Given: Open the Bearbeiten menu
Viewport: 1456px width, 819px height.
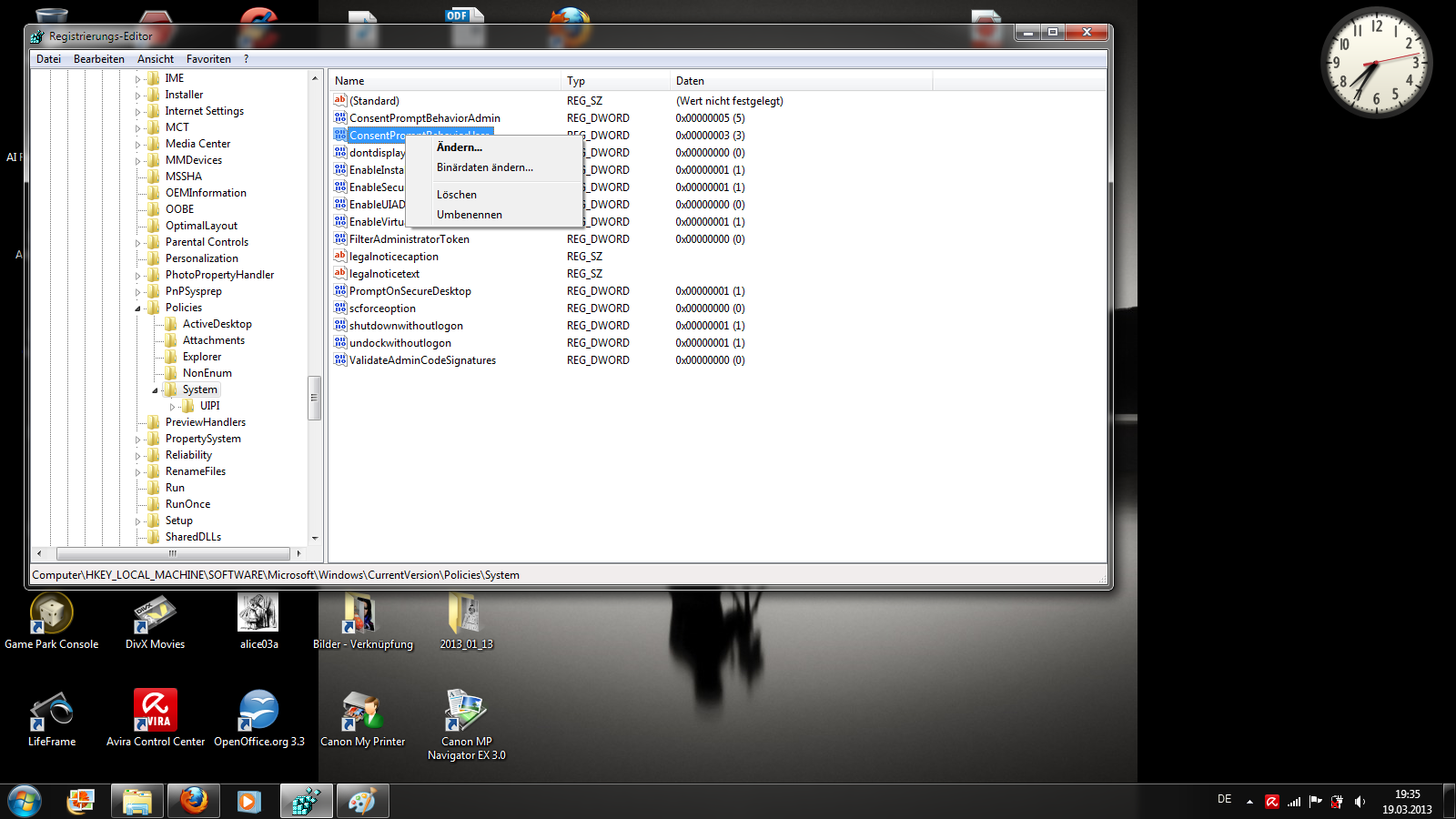Looking at the screenshot, I should [99, 59].
